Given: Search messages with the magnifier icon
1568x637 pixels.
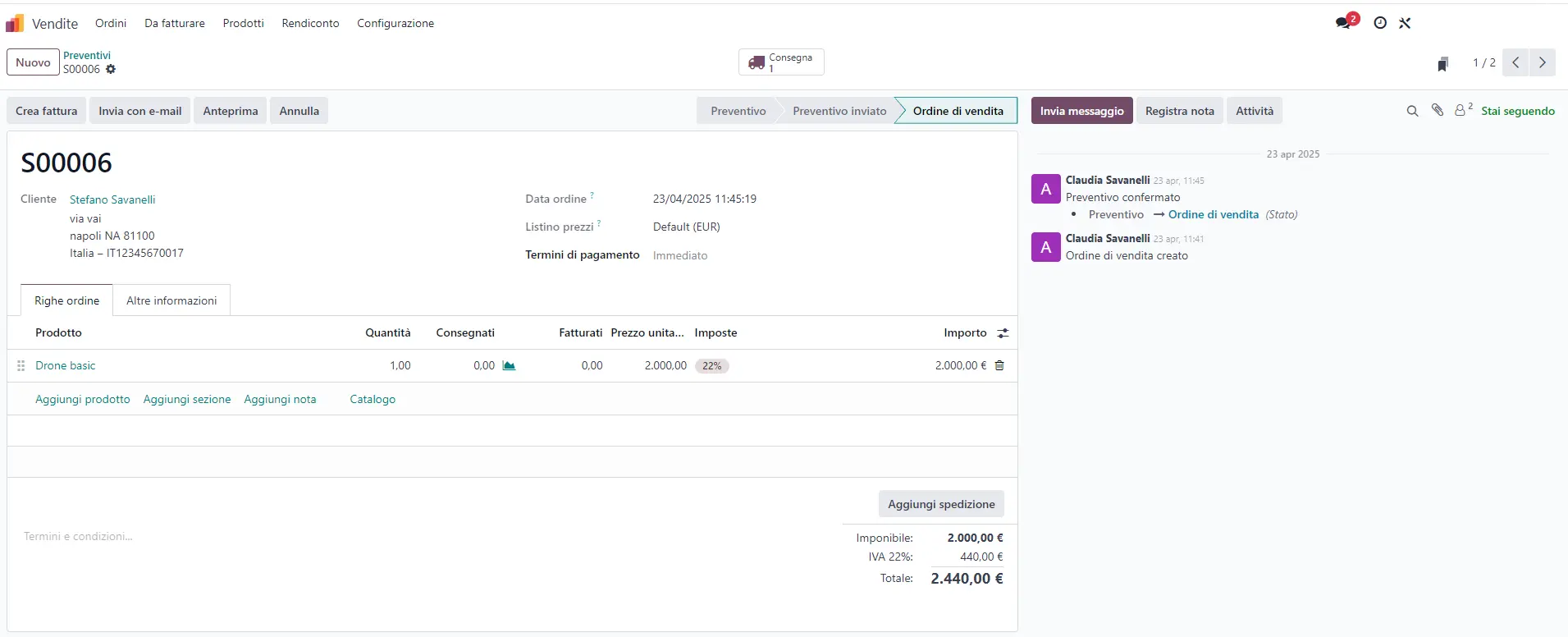Looking at the screenshot, I should point(1412,111).
